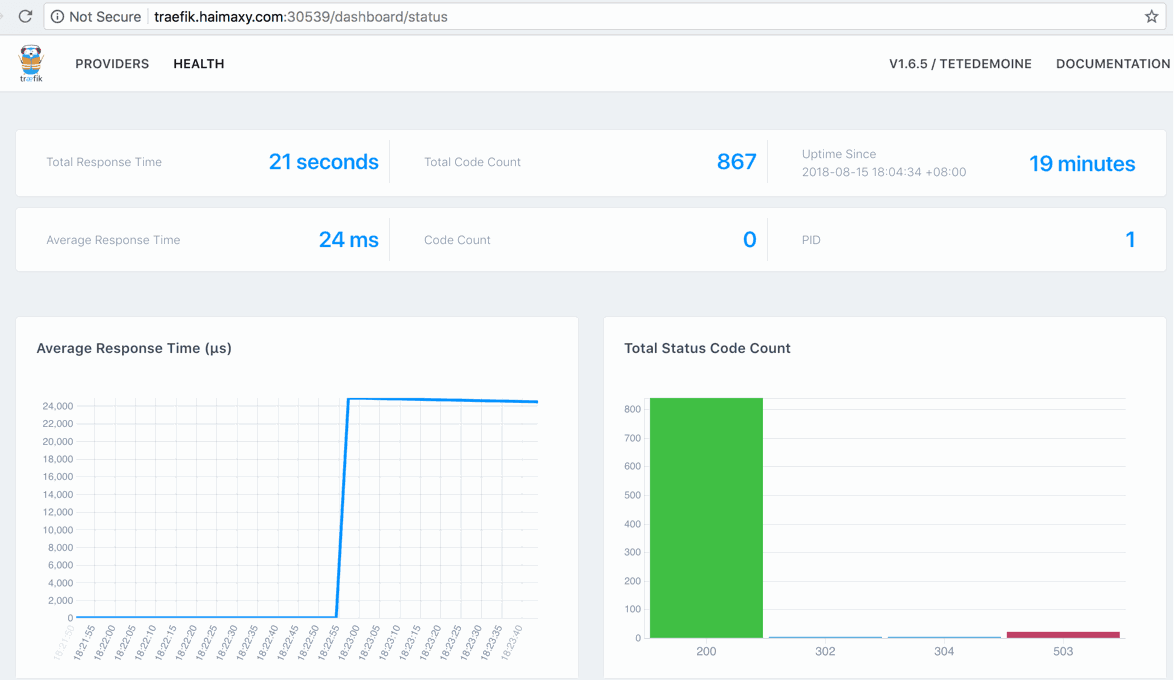
Task: Click the Average Response Time chart title
Action: (134, 348)
